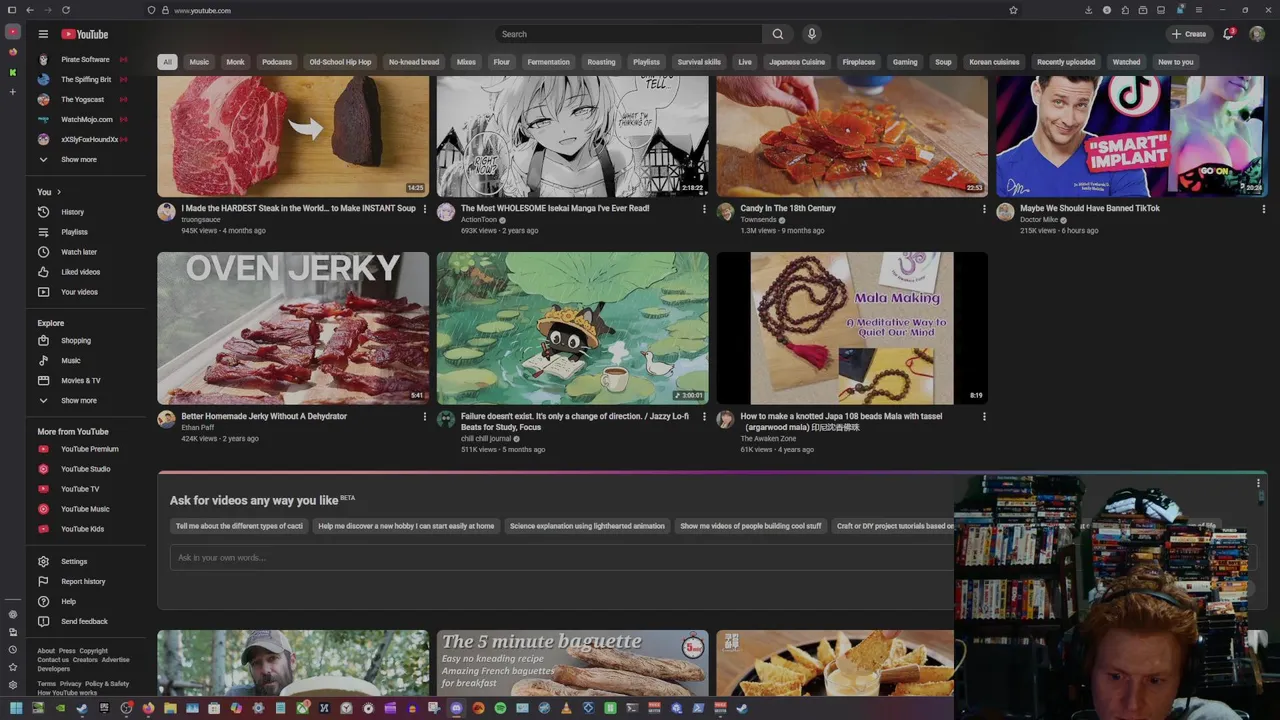This screenshot has width=1280, height=720.
Task: Open YouTube Premium link
Action: pos(89,449)
